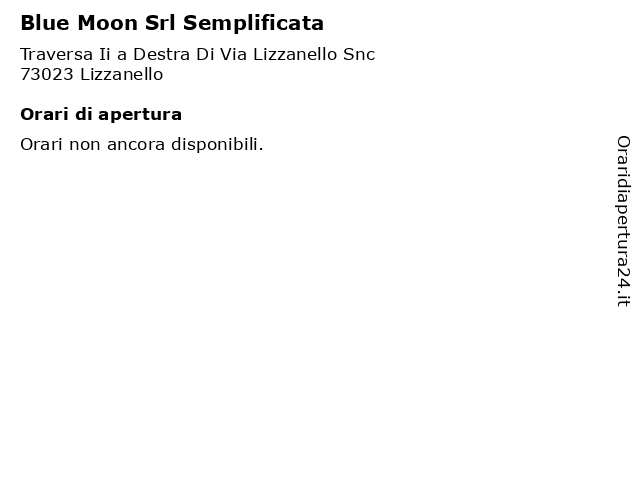
Task: Click the word Traversa in the address
Action: click(x=57, y=54)
